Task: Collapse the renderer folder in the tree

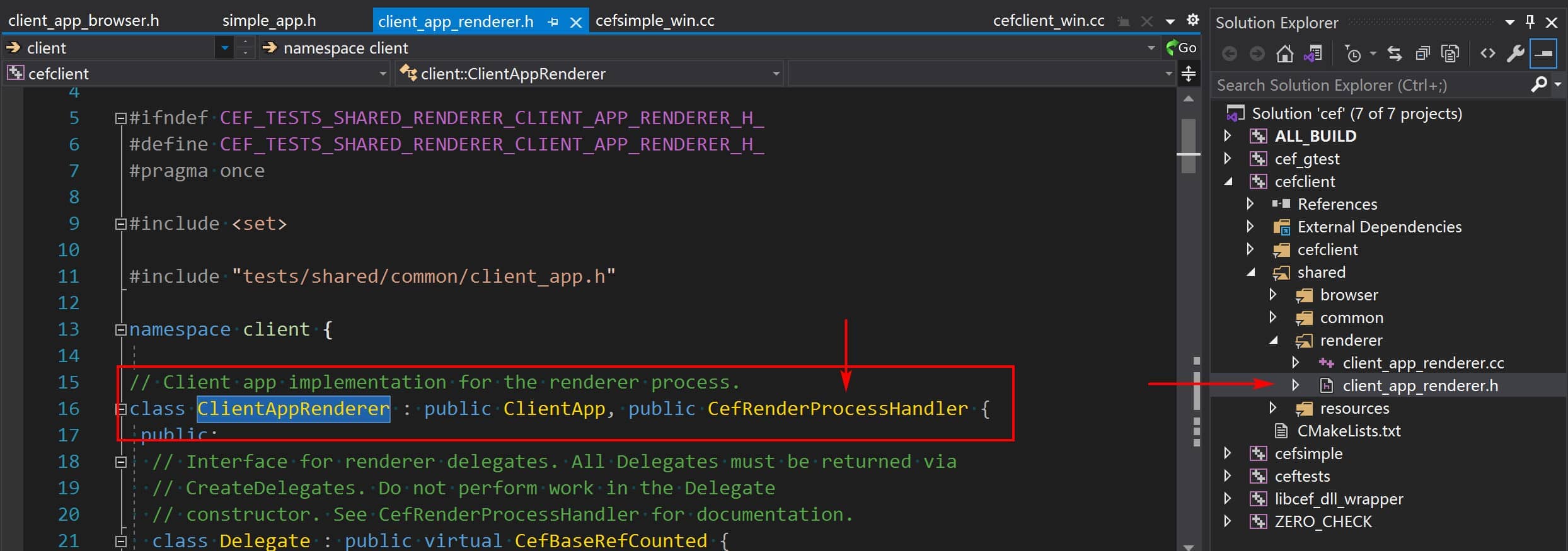Action: [1273, 340]
